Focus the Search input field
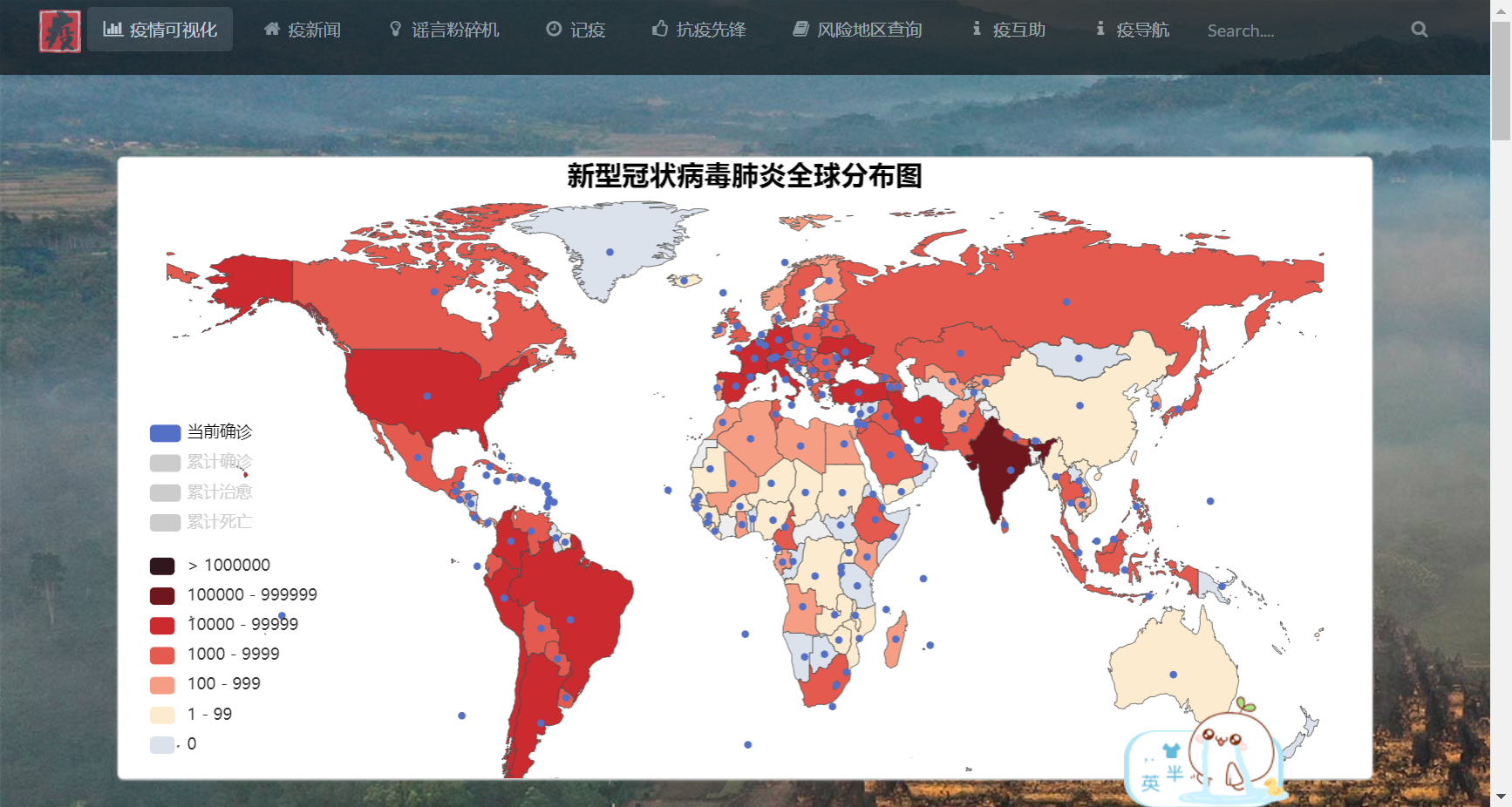Screen dimensions: 1512x807 pos(1299,31)
